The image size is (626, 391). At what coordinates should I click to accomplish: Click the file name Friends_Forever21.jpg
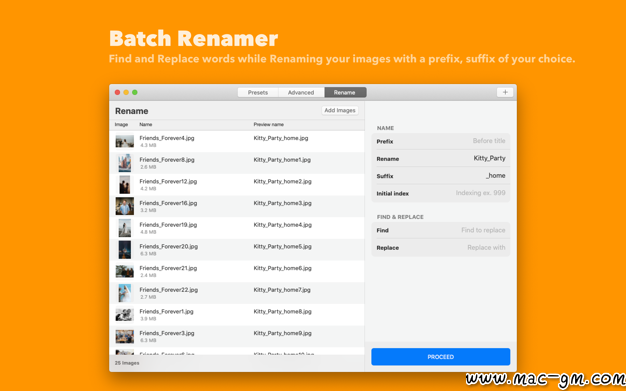[168, 268]
